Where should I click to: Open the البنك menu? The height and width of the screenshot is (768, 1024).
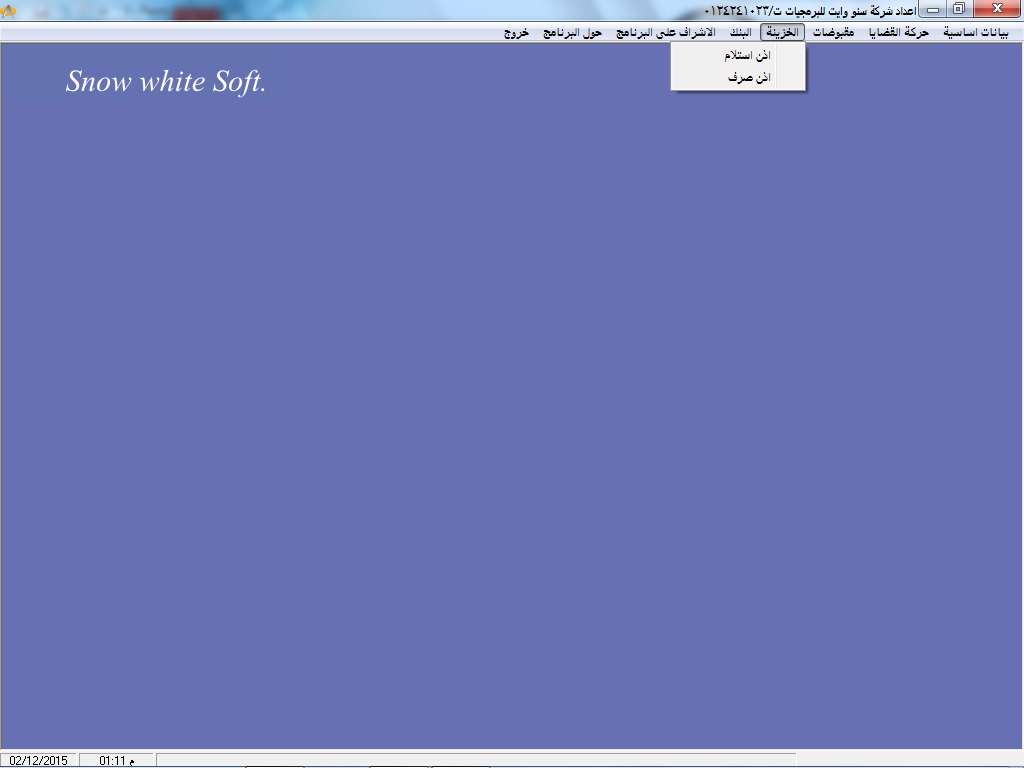pos(739,32)
